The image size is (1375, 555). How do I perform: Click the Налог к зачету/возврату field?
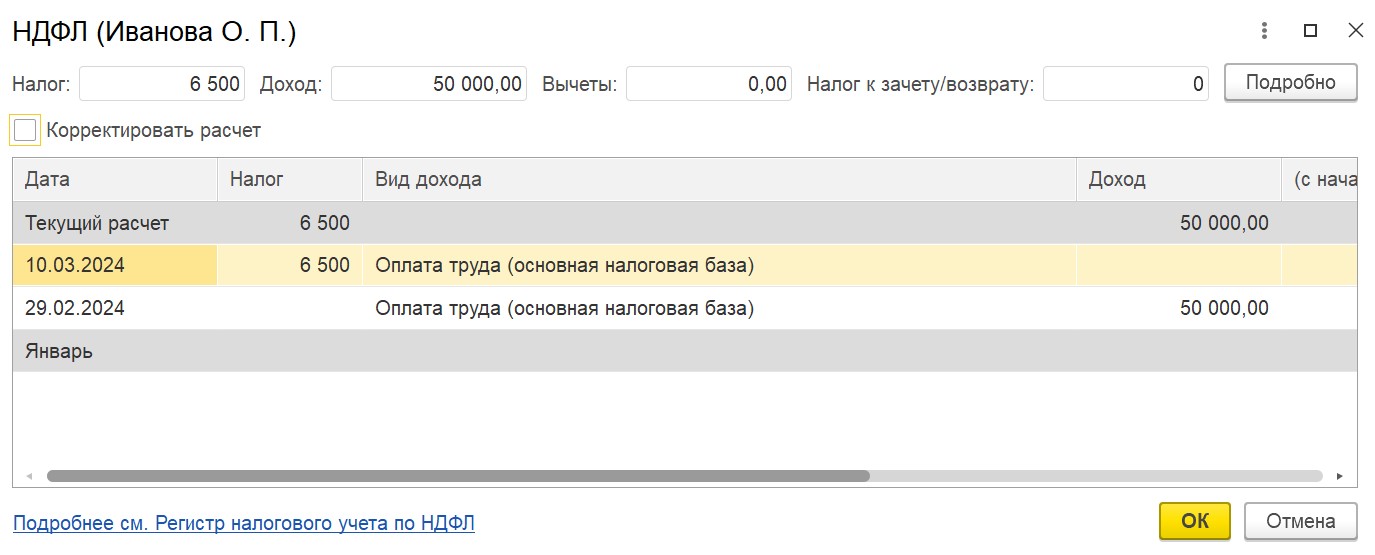click(x=1126, y=84)
